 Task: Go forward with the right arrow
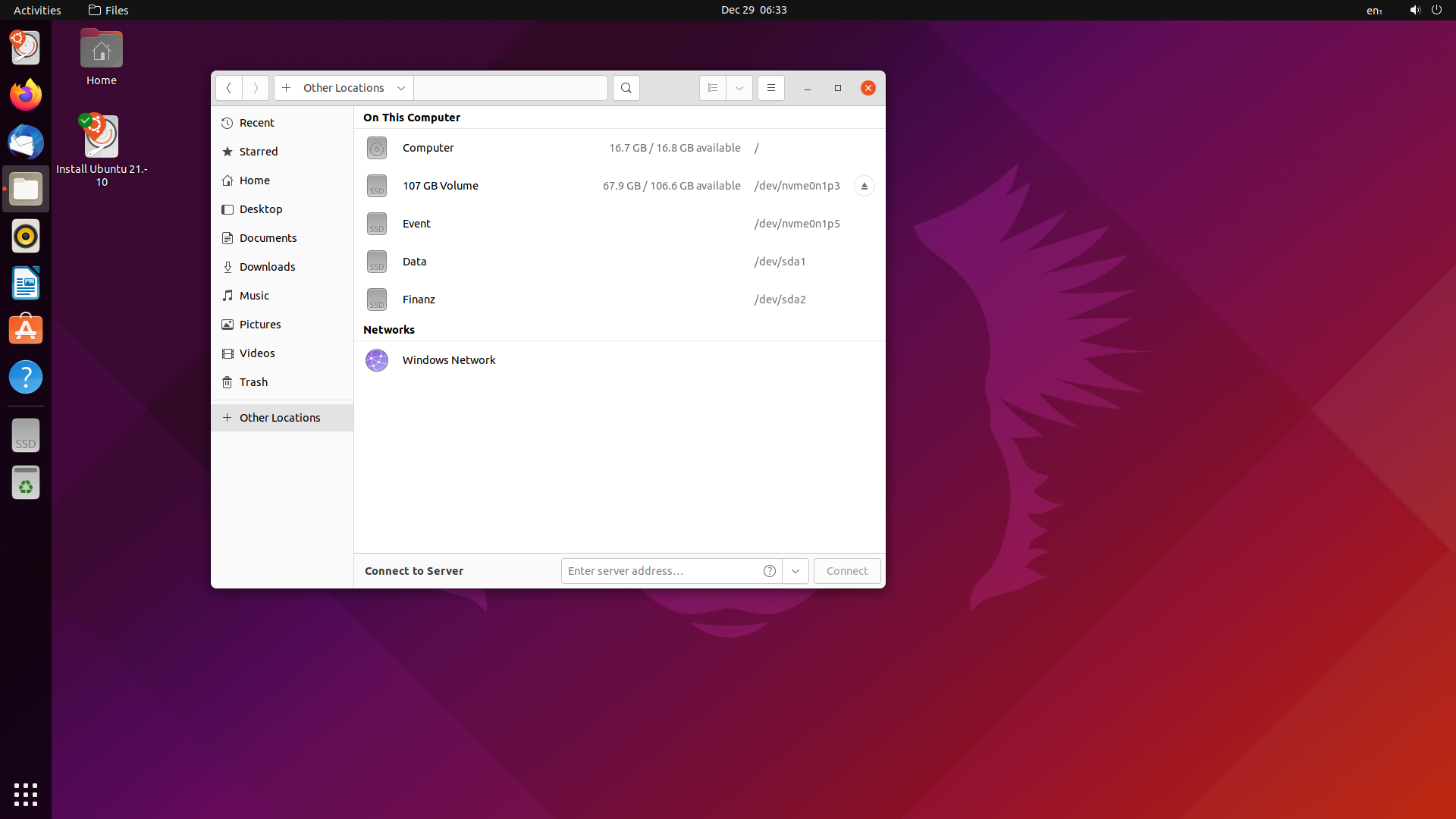(x=256, y=88)
